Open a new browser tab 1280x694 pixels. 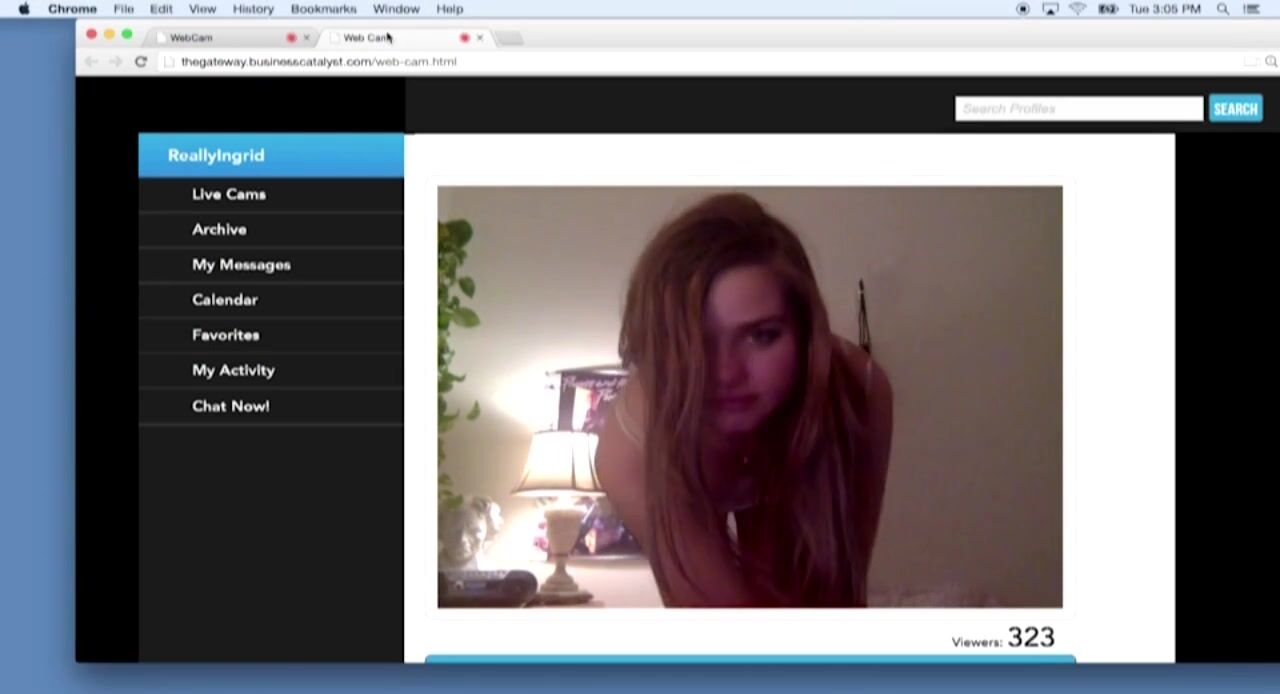(509, 38)
